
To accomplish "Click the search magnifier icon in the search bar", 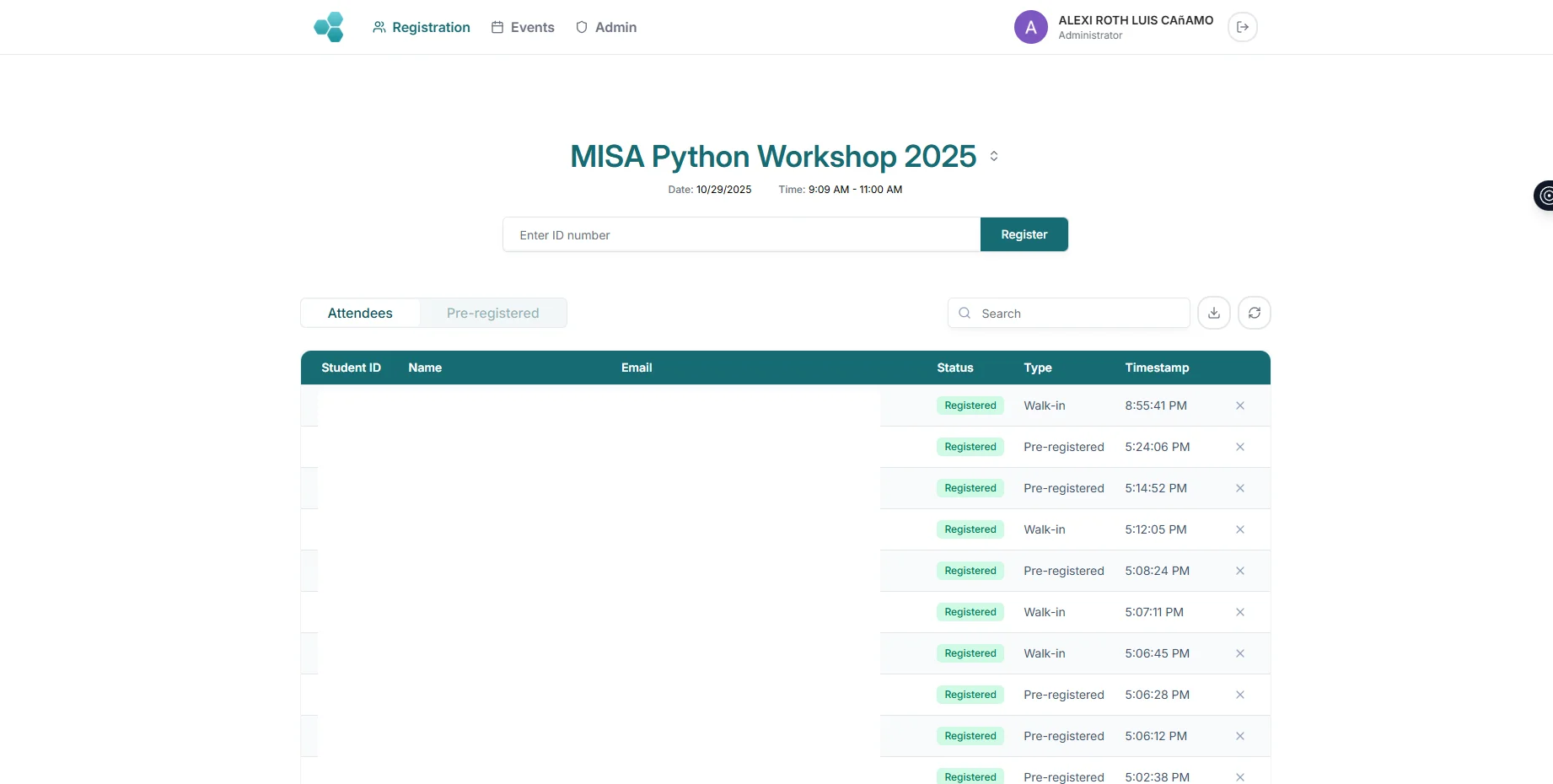I will click(x=964, y=313).
